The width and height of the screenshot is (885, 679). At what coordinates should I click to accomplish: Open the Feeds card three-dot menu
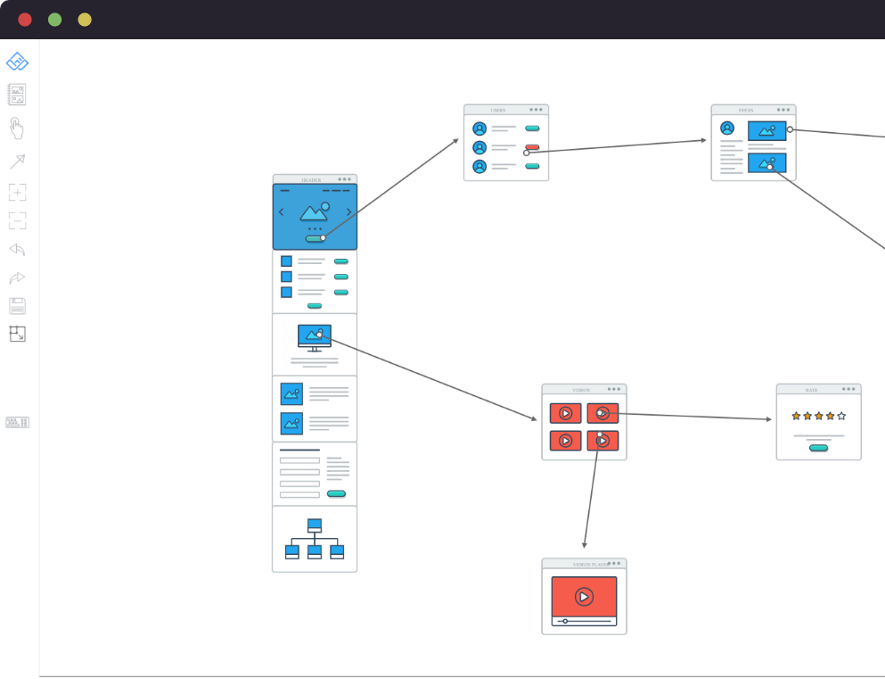tap(783, 109)
